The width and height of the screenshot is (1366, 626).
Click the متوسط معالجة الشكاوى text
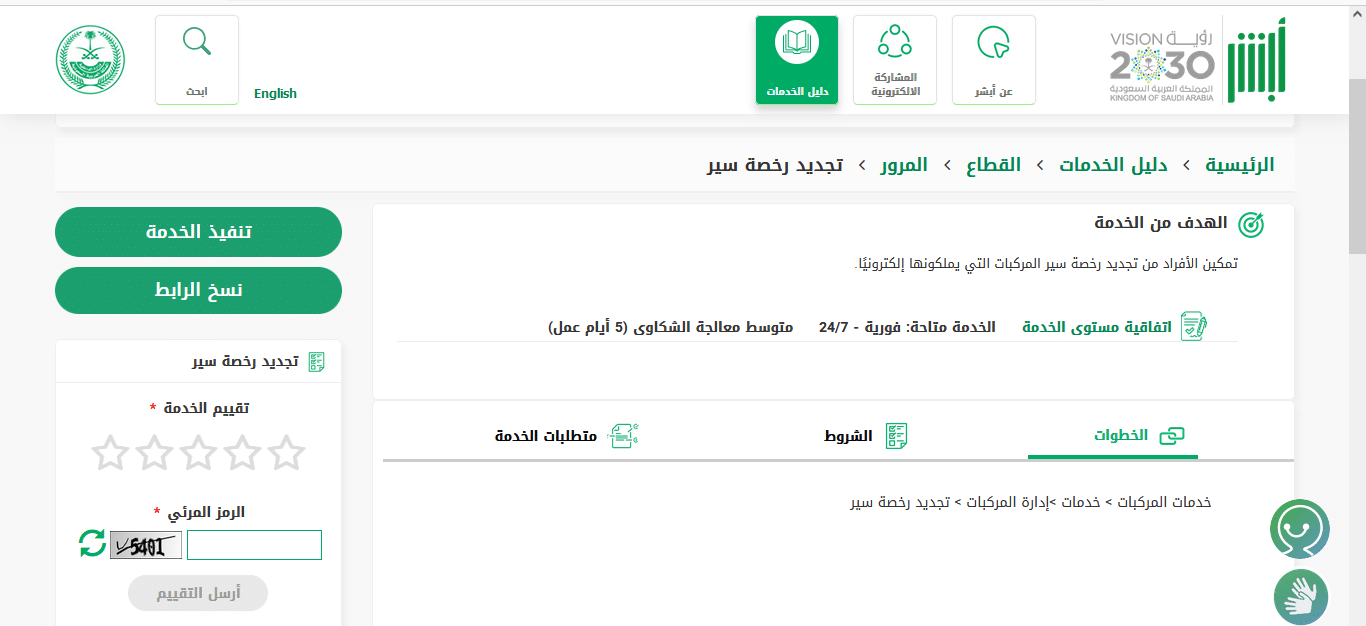pos(671,327)
